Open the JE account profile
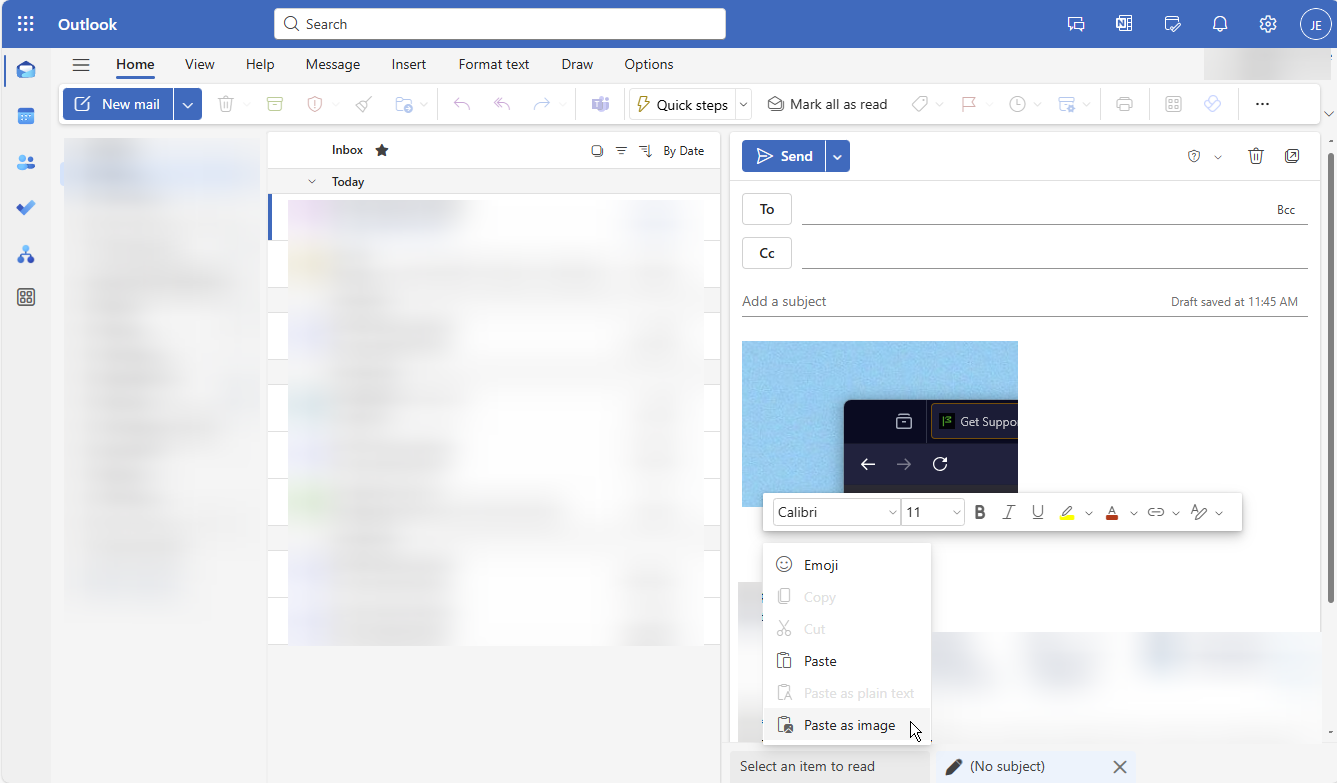This screenshot has width=1337, height=783. click(x=1315, y=24)
